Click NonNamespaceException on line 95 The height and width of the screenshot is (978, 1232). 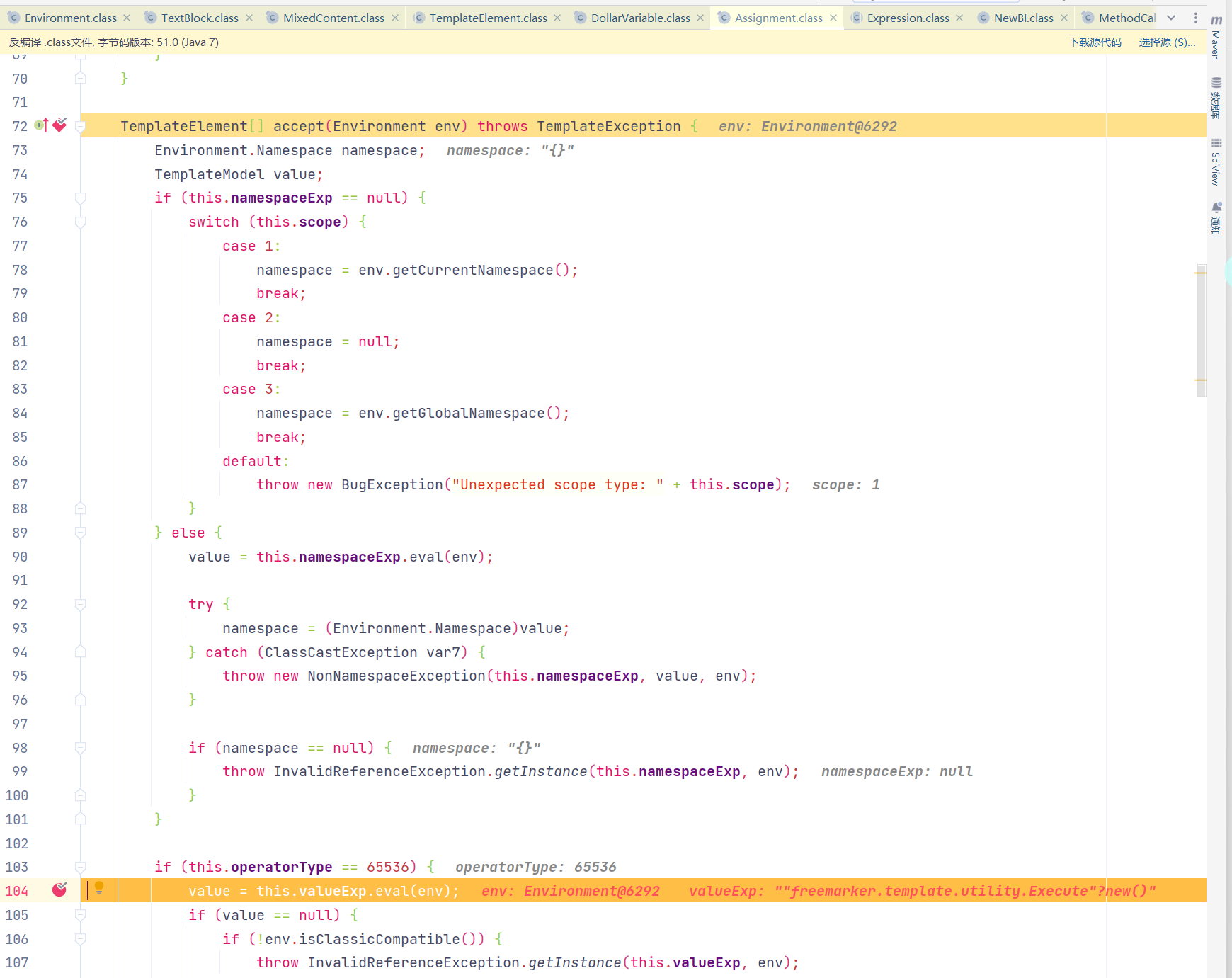(397, 676)
